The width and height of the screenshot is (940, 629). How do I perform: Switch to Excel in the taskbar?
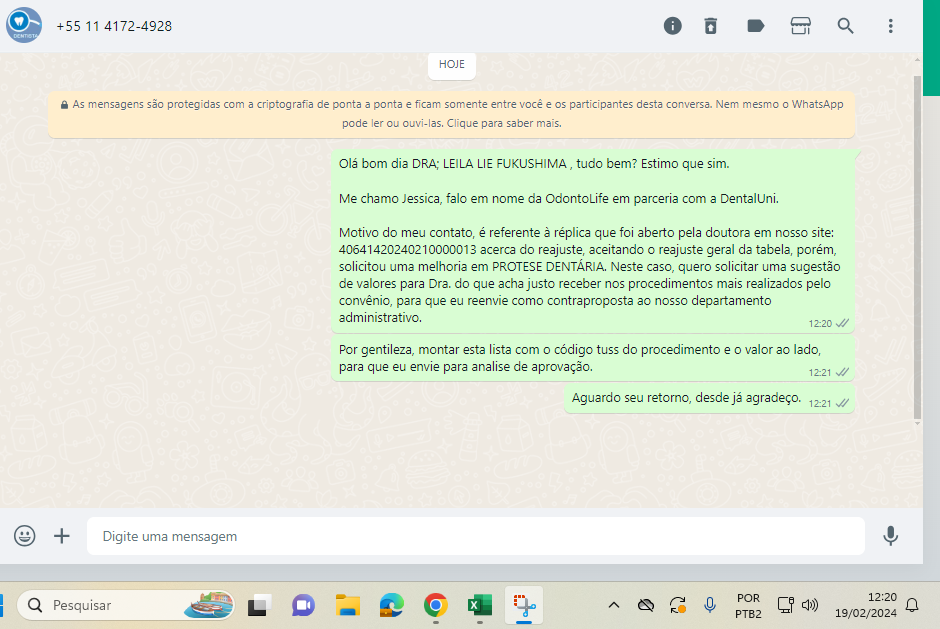coord(480,606)
